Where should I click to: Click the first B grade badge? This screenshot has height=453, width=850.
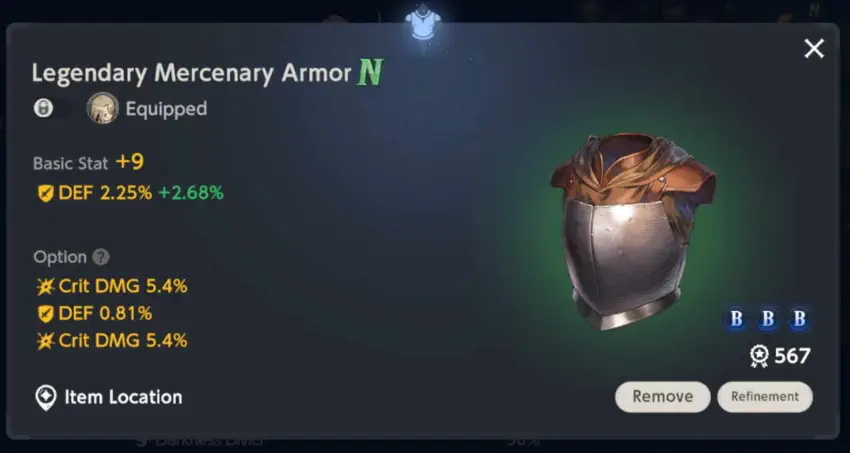point(736,319)
